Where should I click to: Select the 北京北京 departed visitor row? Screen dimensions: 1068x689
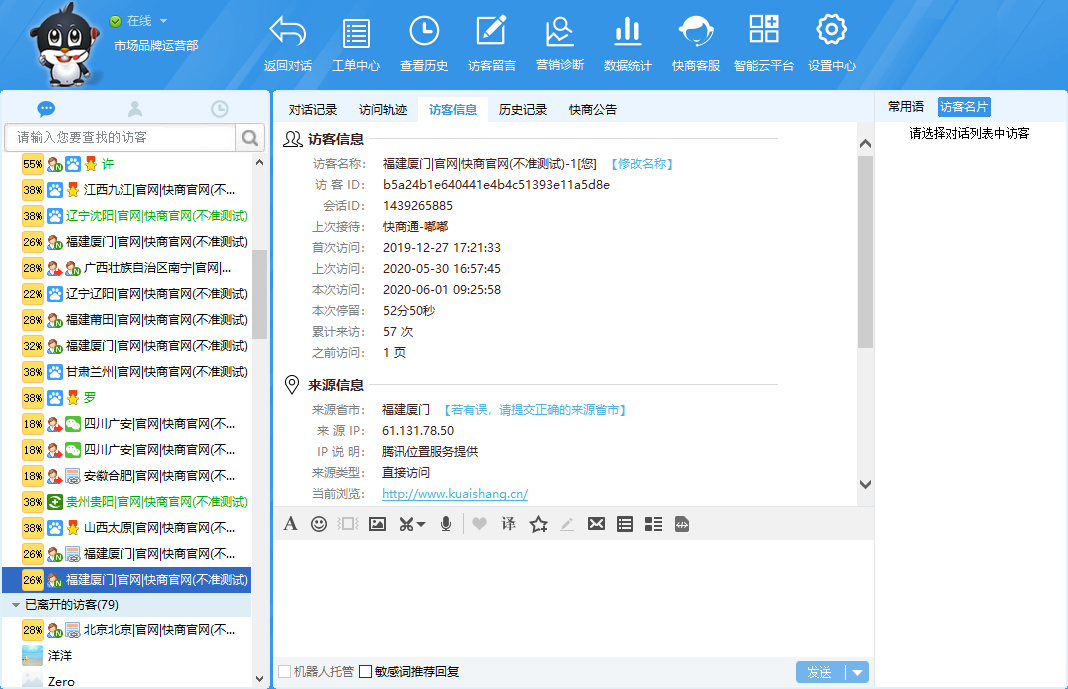(127, 630)
